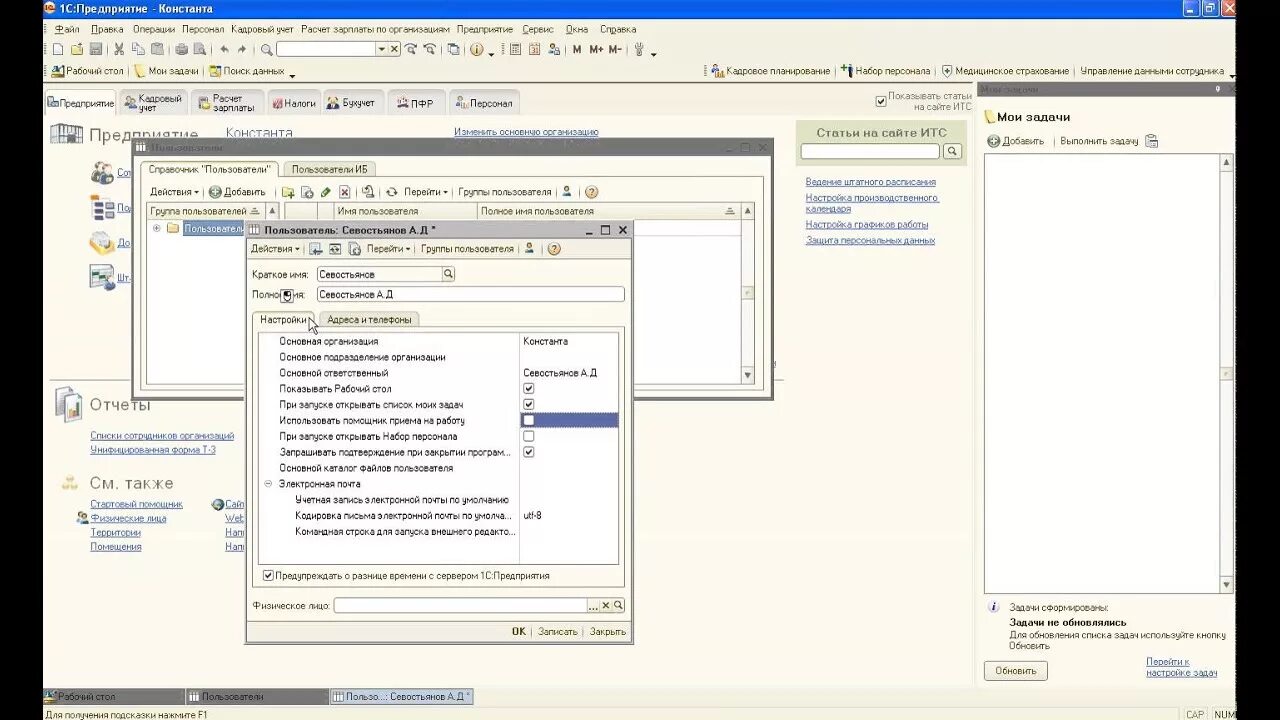Screen dimensions: 1280x720
Task: Switch to Адреса и телефоны tab
Action: [369, 319]
